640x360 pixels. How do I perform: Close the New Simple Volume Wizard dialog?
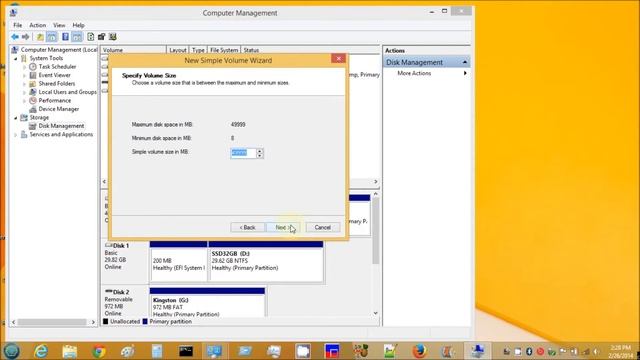[x=338, y=59]
